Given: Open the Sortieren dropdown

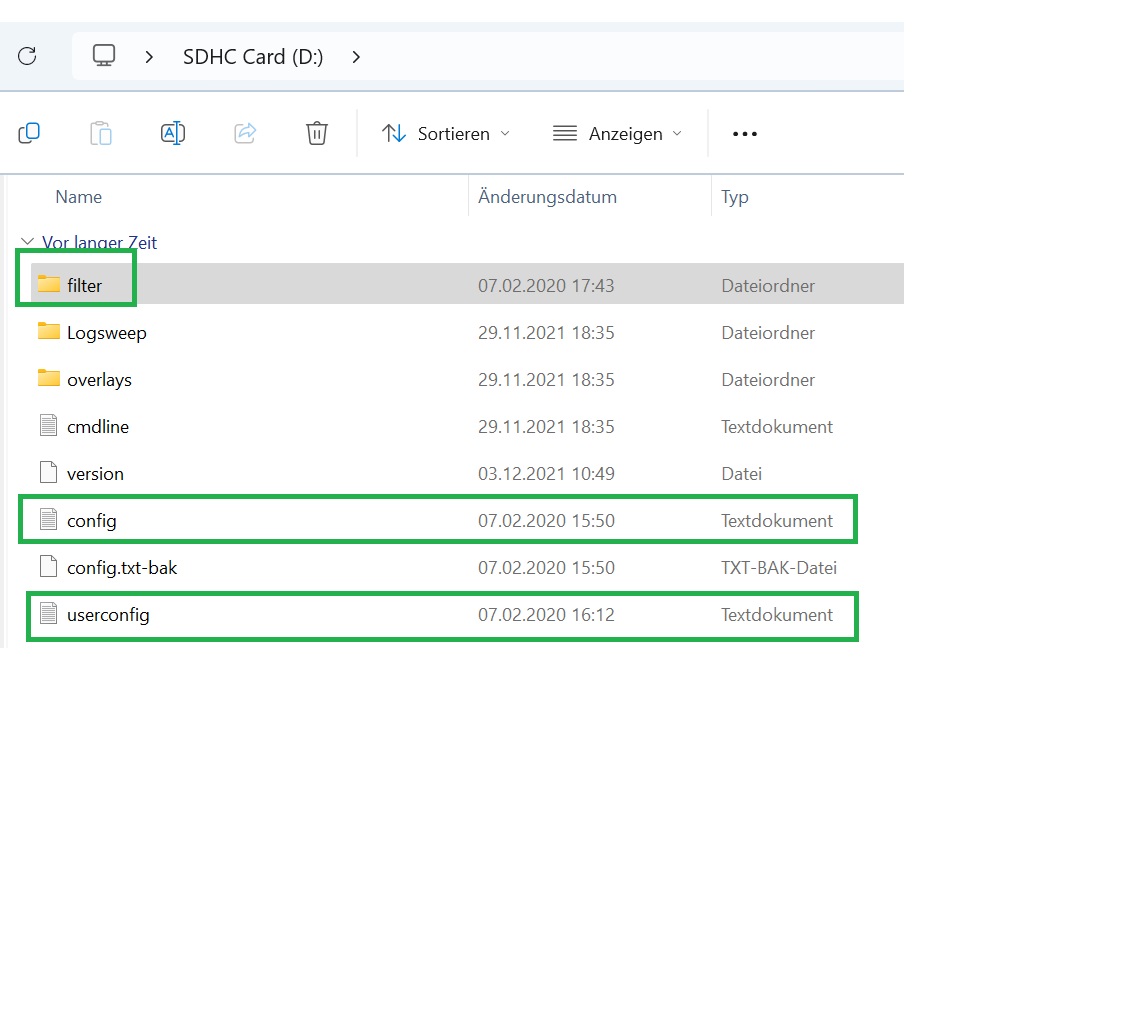Looking at the screenshot, I should coord(446,133).
